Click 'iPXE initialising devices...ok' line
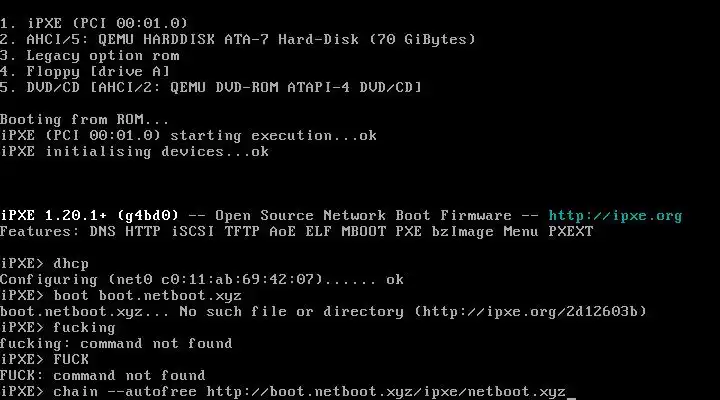Image resolution: width=720 pixels, height=400 pixels. 134,151
